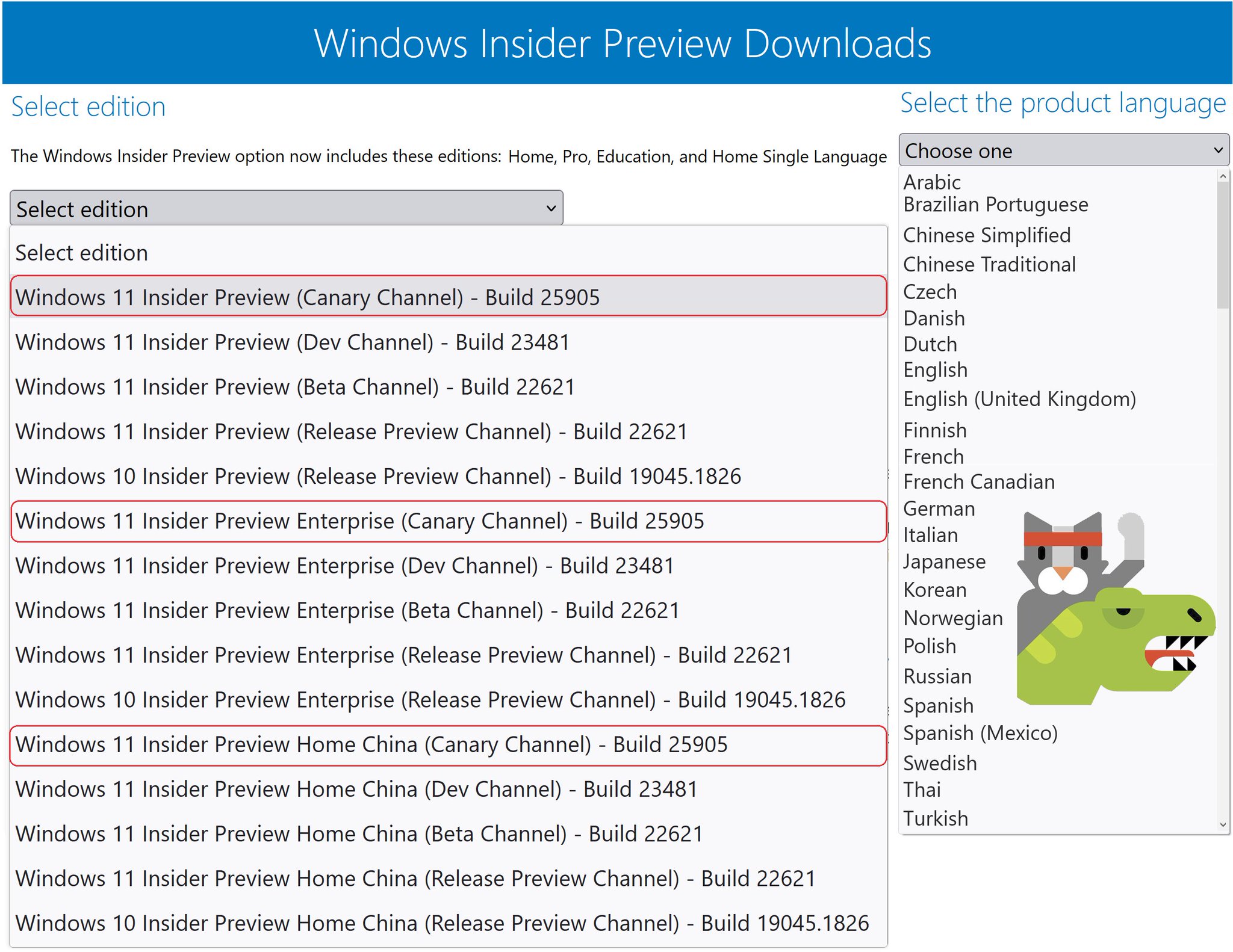Select French Canadian language option

979,482
